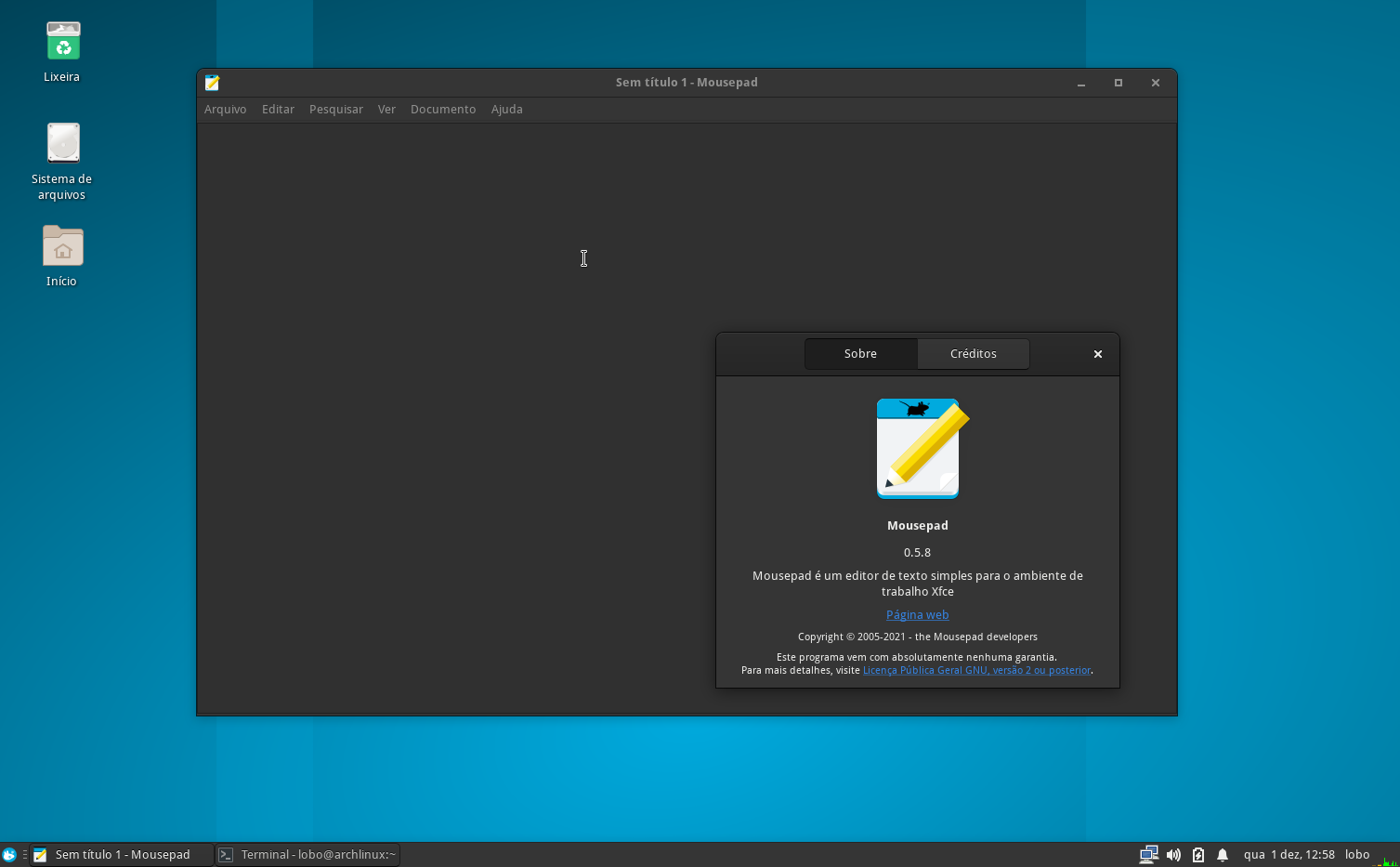Click the clock showing qua 1 dez, 12:58
Viewport: 1400px width, 867px height.
point(1289,854)
